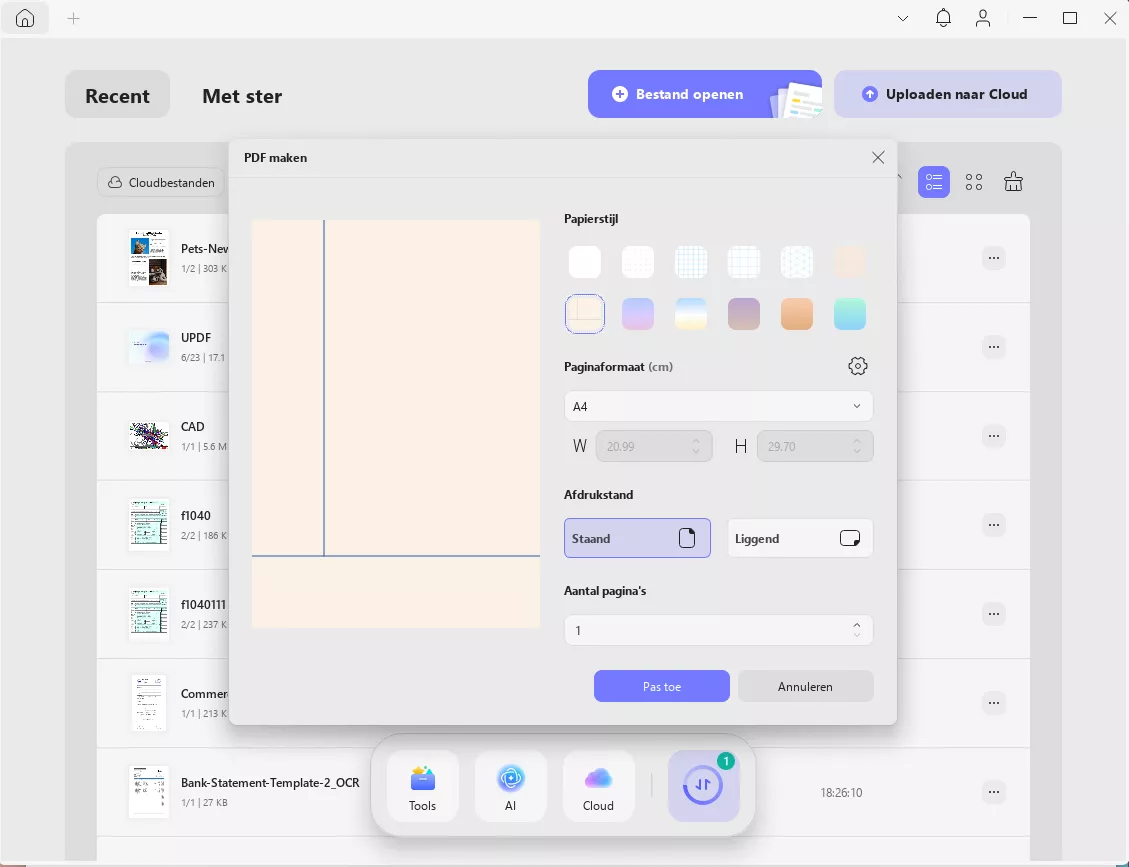
Task: Switch to grid view icon
Action: pos(974,182)
